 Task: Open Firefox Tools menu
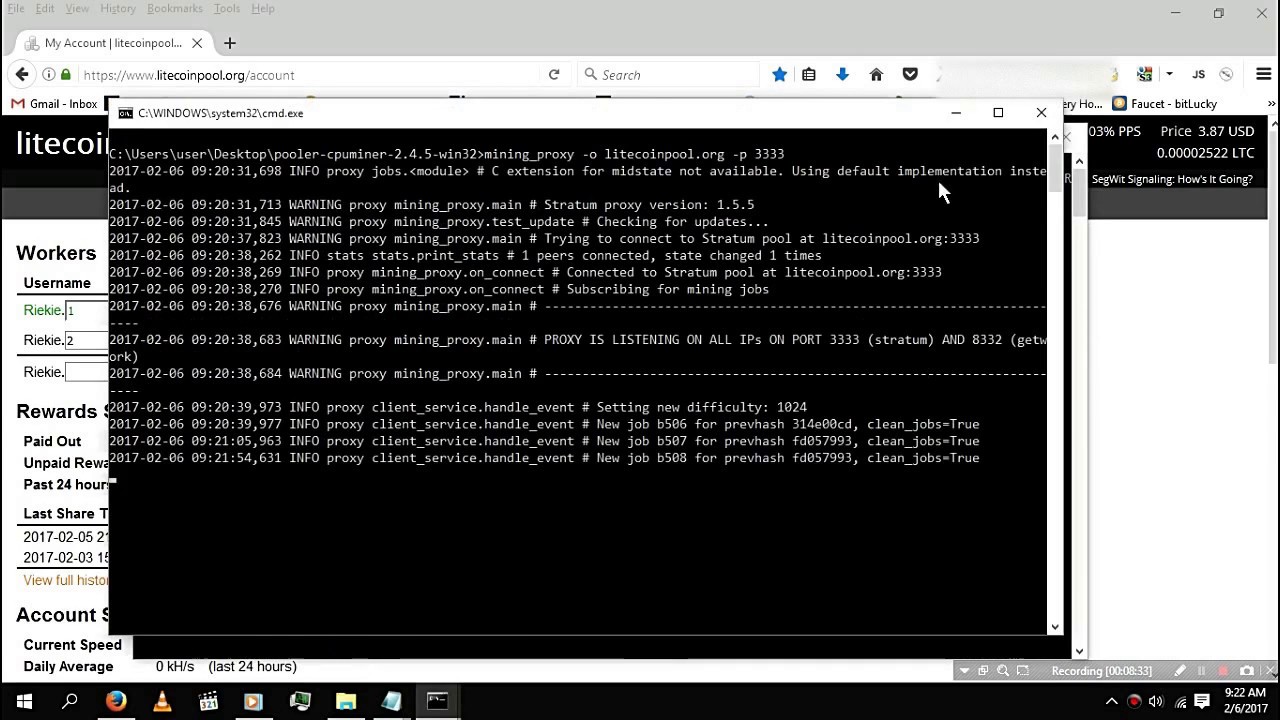click(227, 8)
